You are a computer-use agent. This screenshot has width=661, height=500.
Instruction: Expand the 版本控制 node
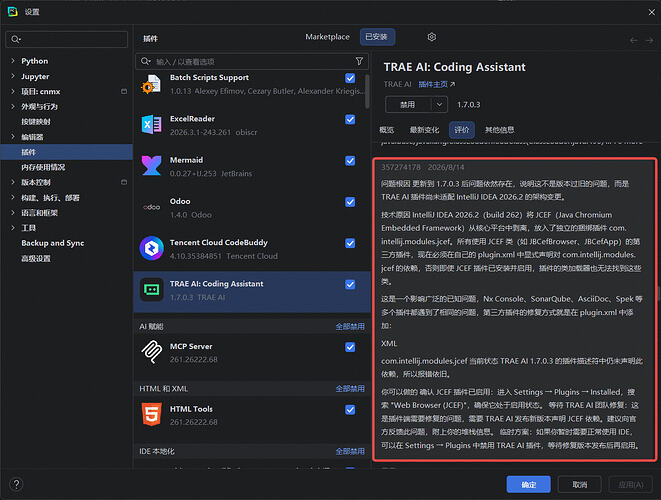point(13,182)
